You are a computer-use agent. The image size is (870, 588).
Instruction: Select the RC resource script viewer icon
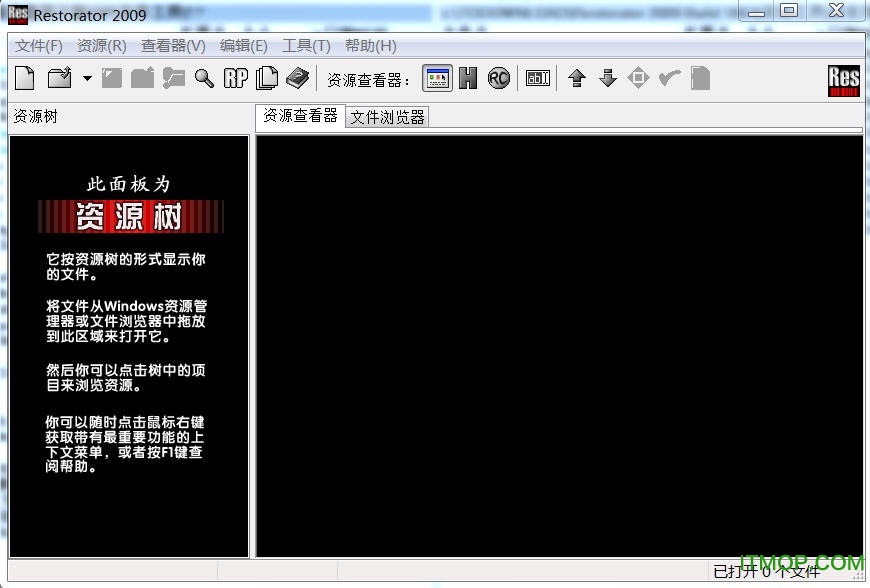498,78
